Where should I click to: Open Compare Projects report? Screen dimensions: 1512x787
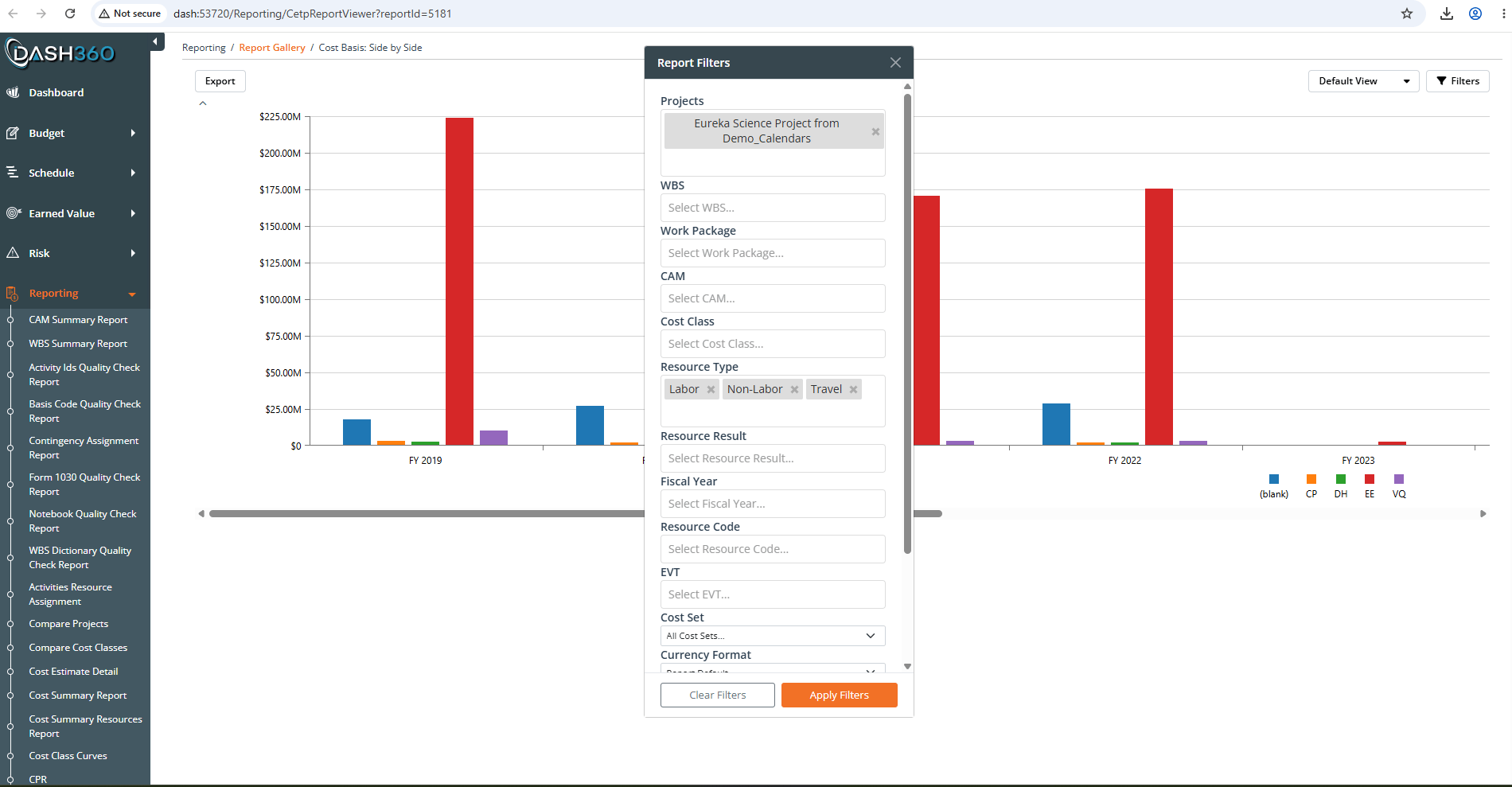tap(68, 624)
